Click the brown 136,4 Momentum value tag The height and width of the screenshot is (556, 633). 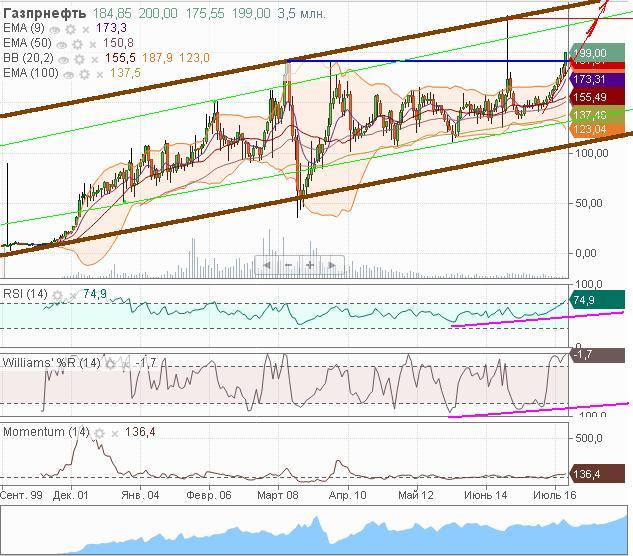click(x=597, y=474)
